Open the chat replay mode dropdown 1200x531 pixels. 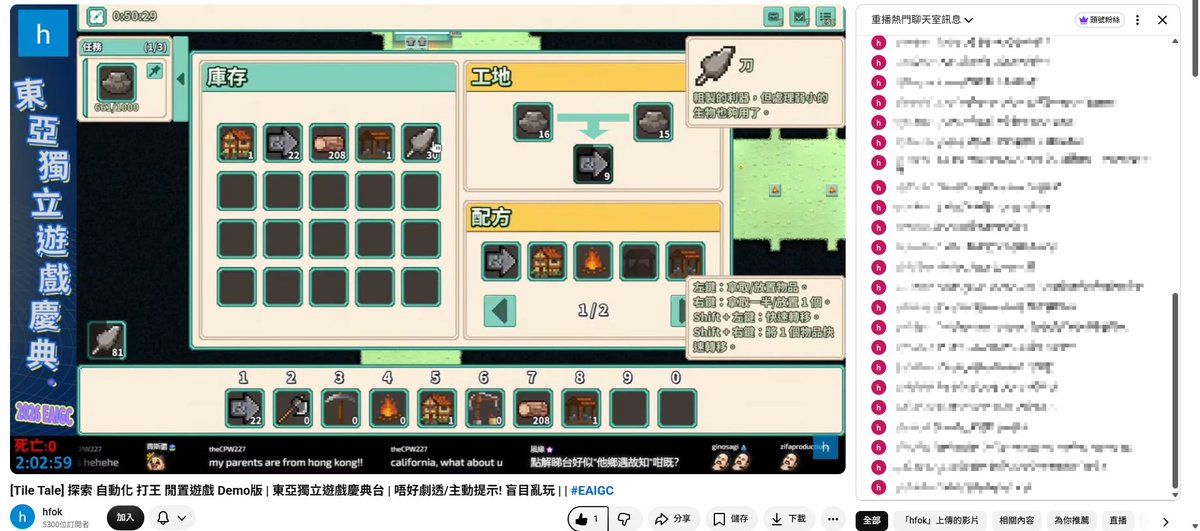click(x=922, y=20)
